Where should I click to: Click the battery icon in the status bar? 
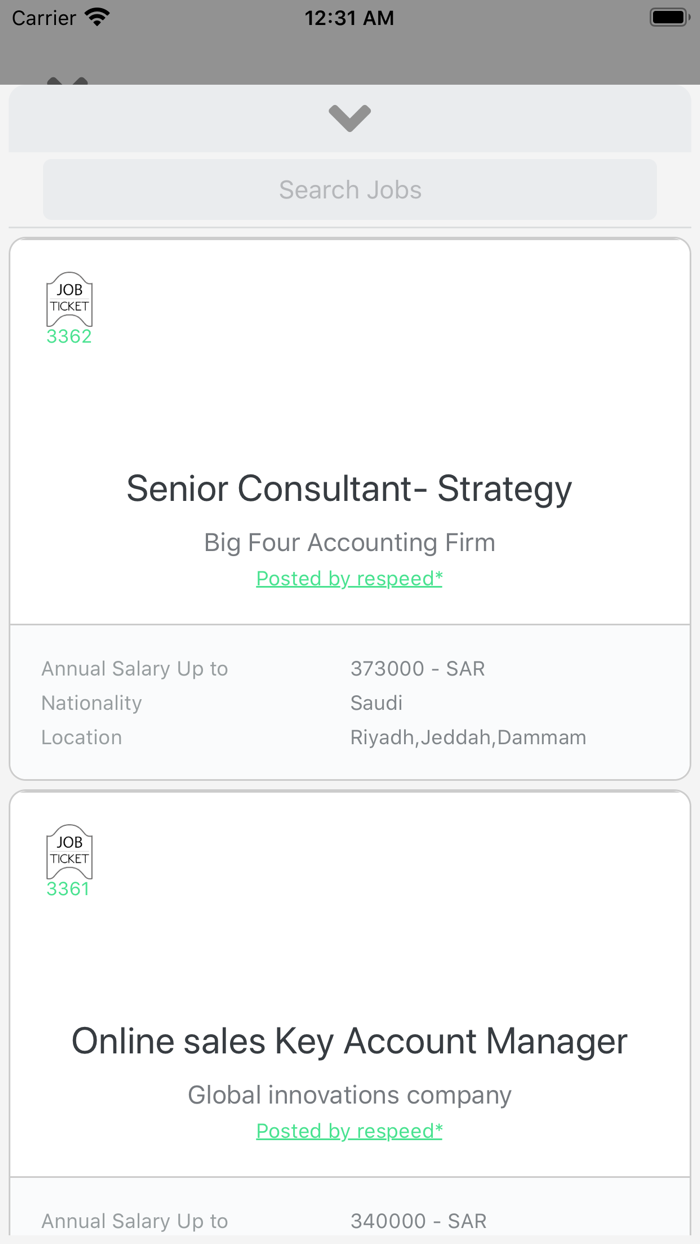(x=668, y=16)
